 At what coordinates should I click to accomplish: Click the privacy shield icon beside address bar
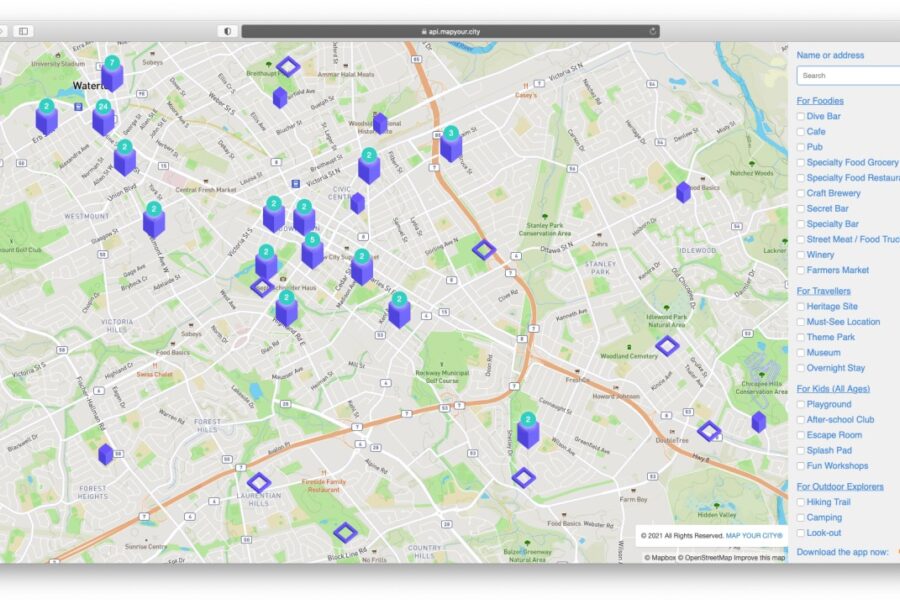(227, 31)
